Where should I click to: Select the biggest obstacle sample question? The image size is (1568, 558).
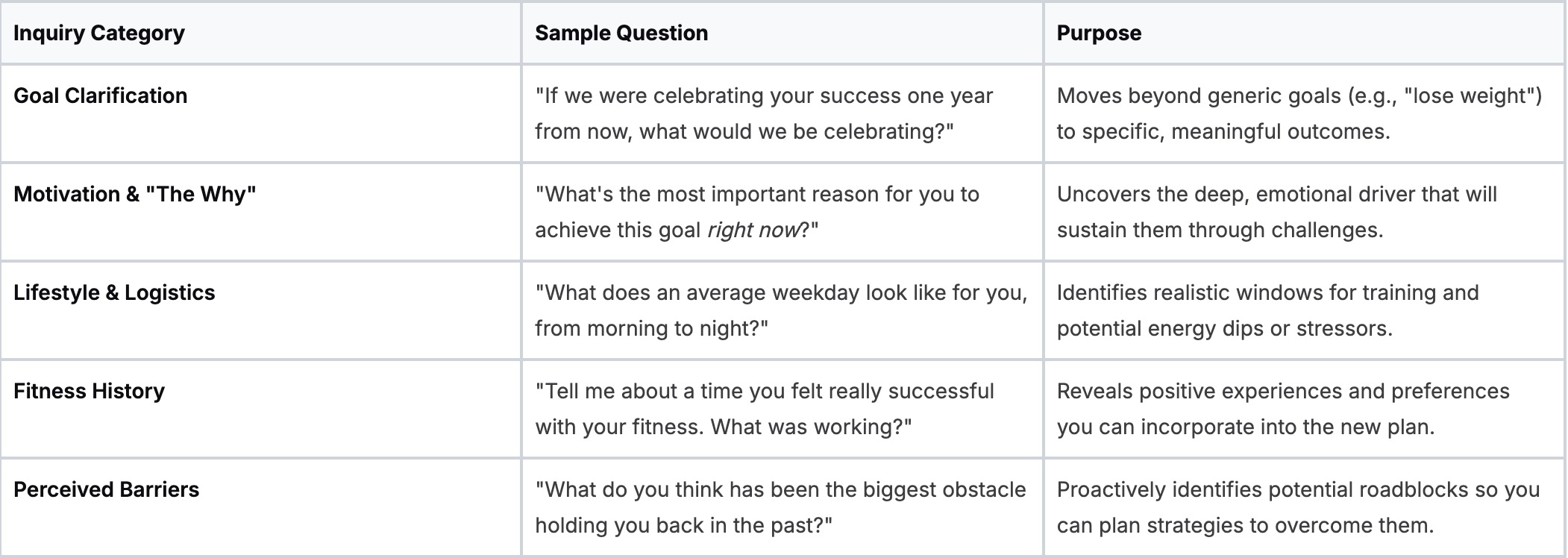tap(780, 507)
